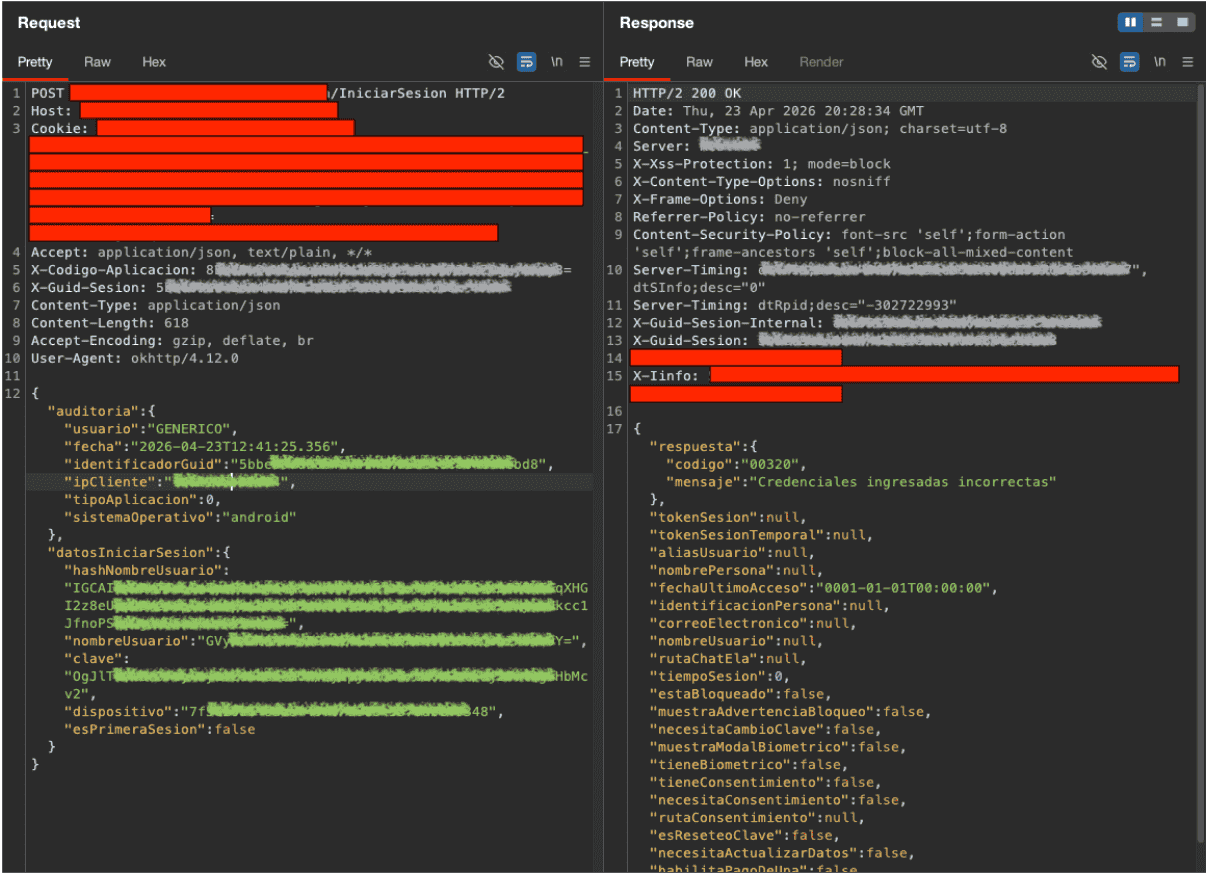Click the "hashNombreUsuario" key
This screenshot has width=1210, height=876.
pyautogui.click(x=144, y=570)
